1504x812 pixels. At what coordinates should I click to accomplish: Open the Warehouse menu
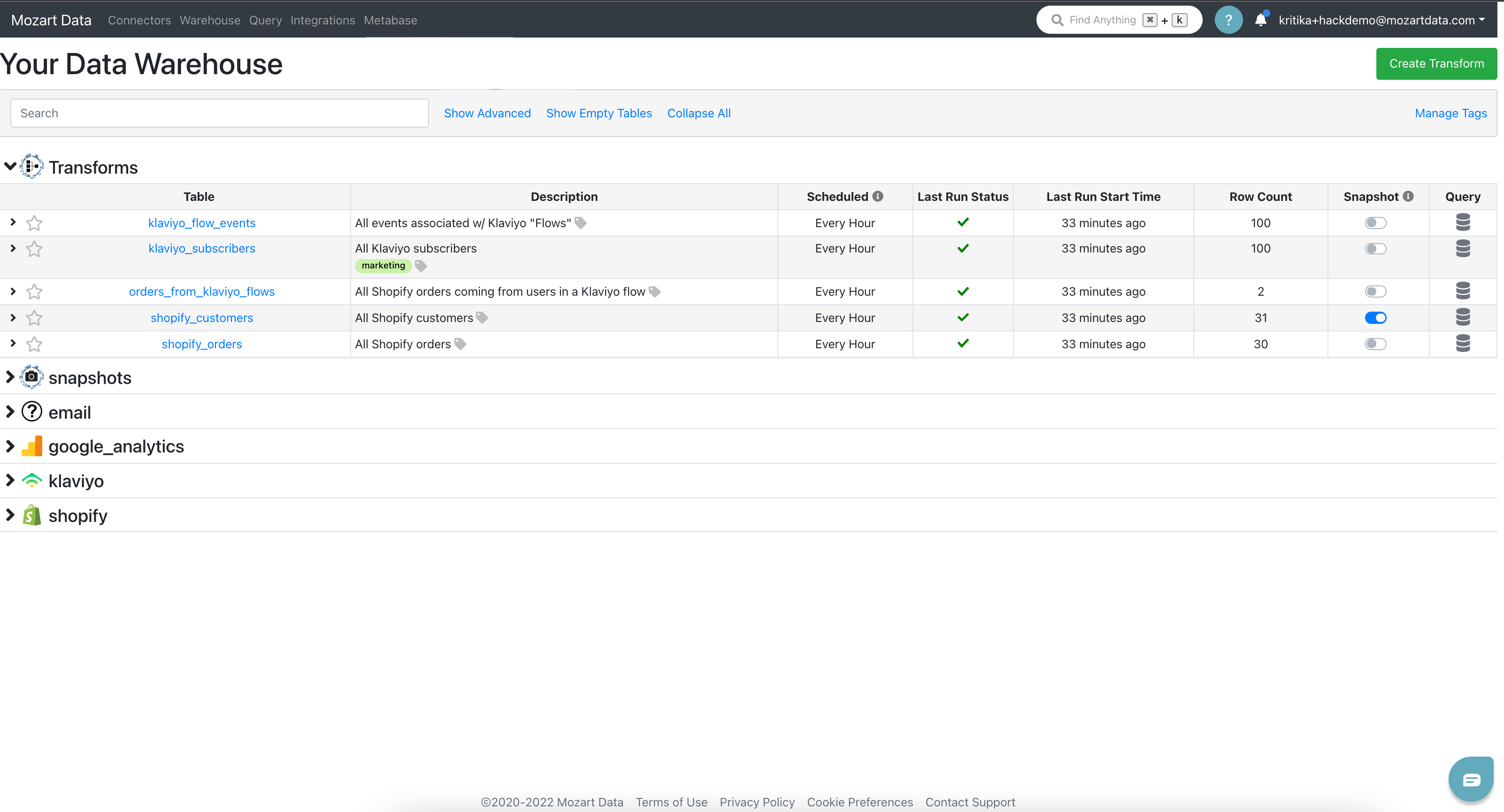click(x=210, y=20)
